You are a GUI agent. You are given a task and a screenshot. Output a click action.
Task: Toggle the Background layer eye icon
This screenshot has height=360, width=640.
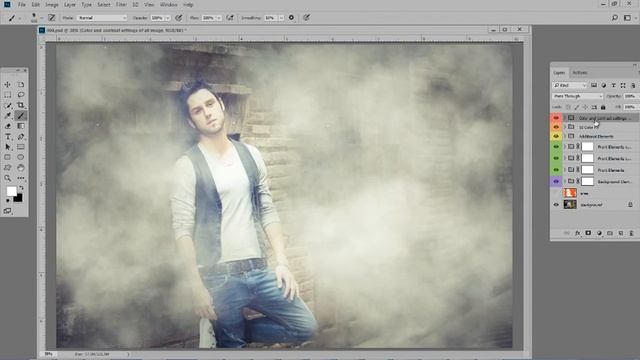point(556,204)
